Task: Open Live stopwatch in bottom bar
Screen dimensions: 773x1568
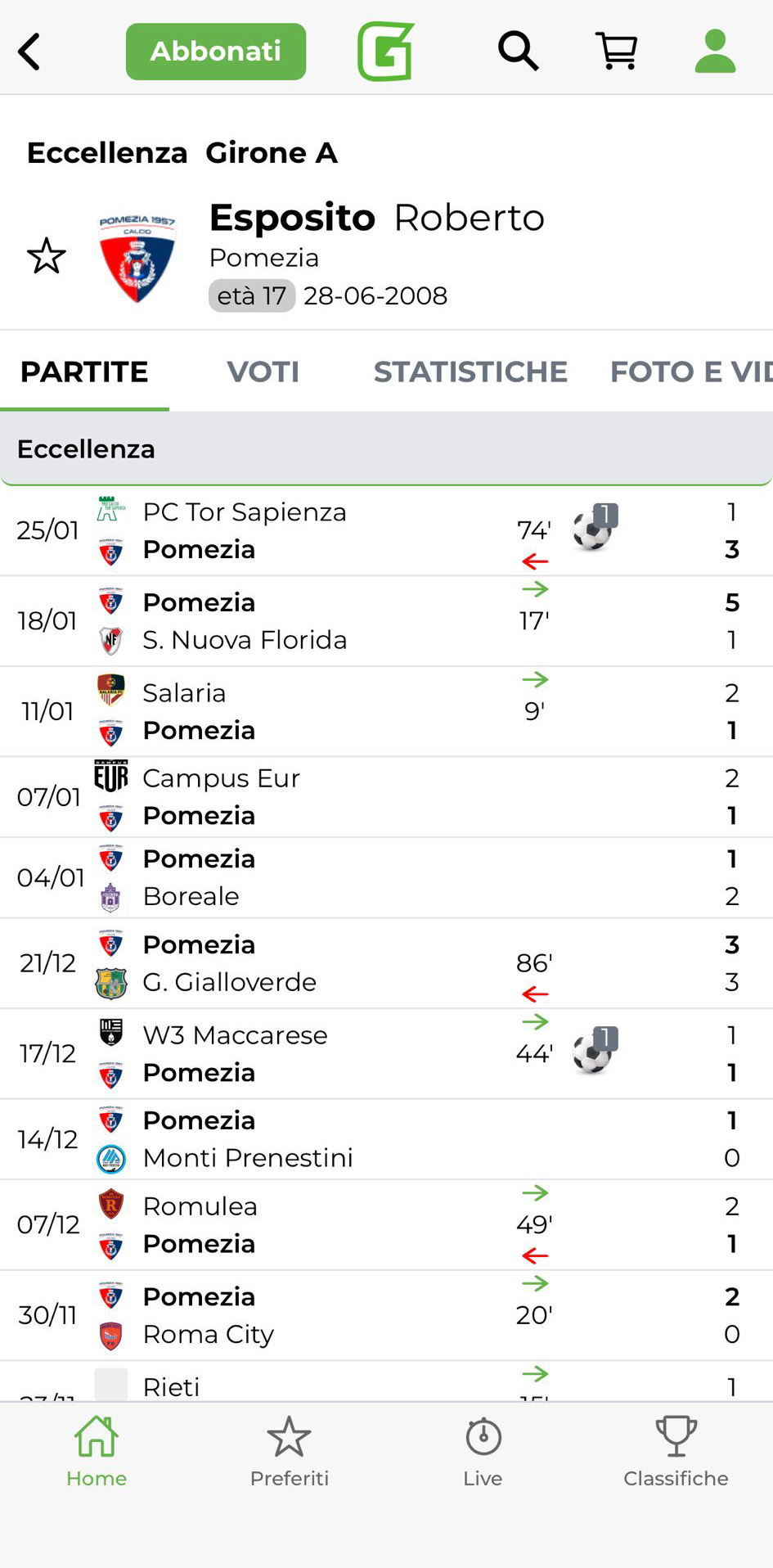Action: tap(483, 1451)
